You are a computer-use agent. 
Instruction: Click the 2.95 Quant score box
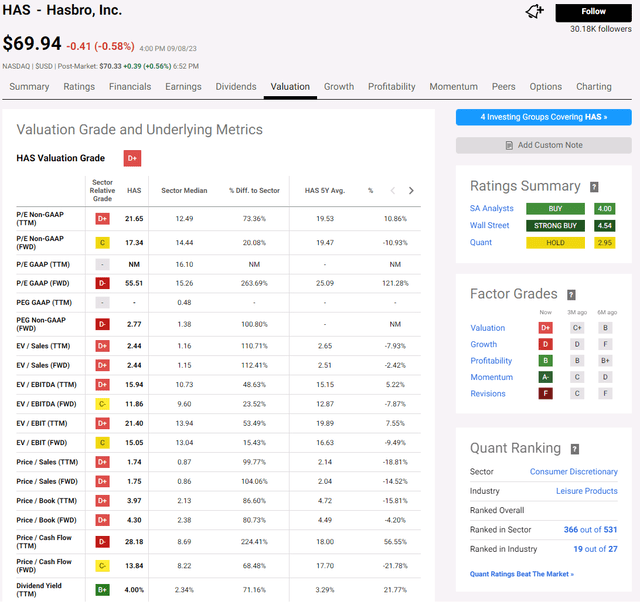(x=604, y=243)
